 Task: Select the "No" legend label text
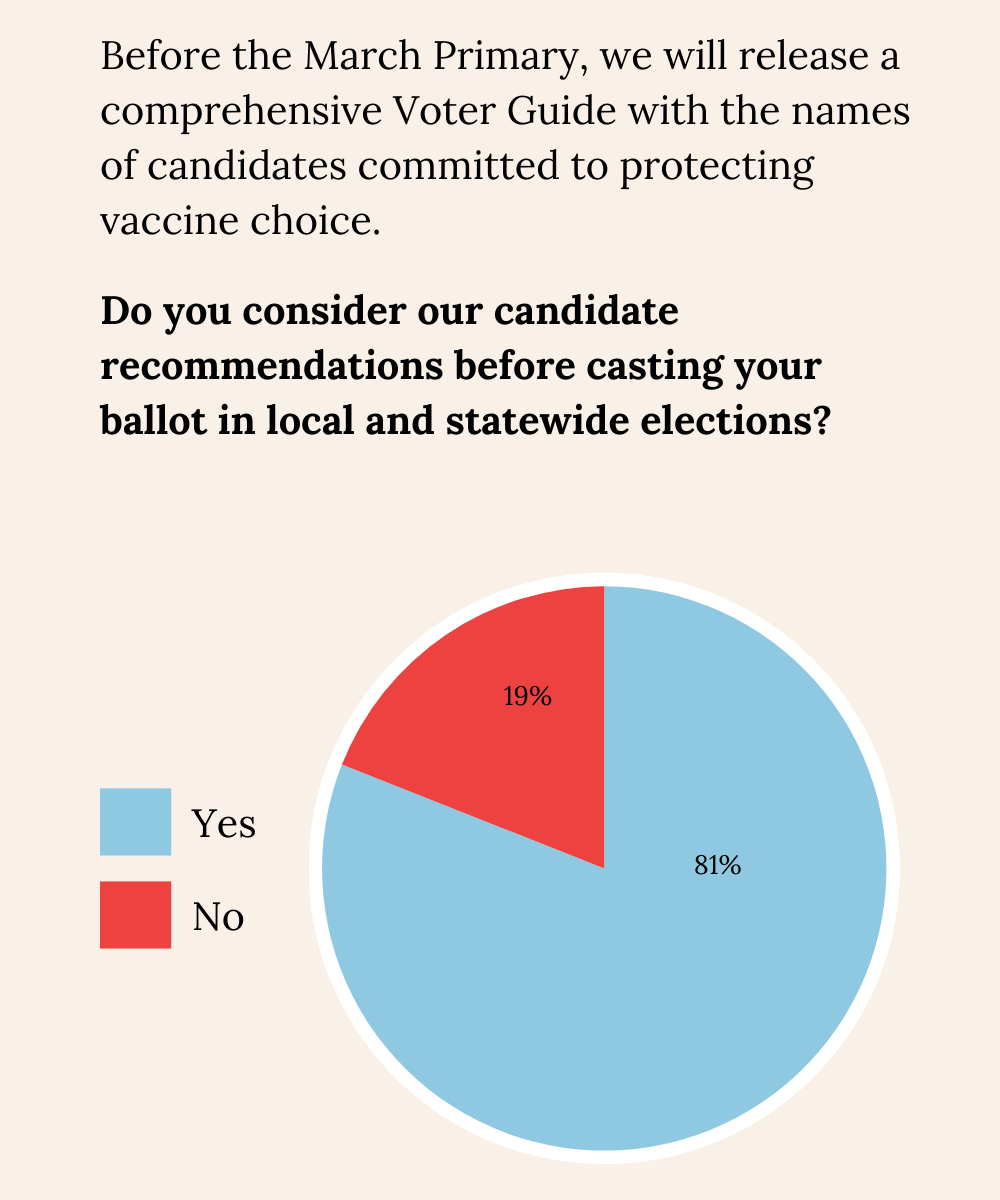pos(219,916)
